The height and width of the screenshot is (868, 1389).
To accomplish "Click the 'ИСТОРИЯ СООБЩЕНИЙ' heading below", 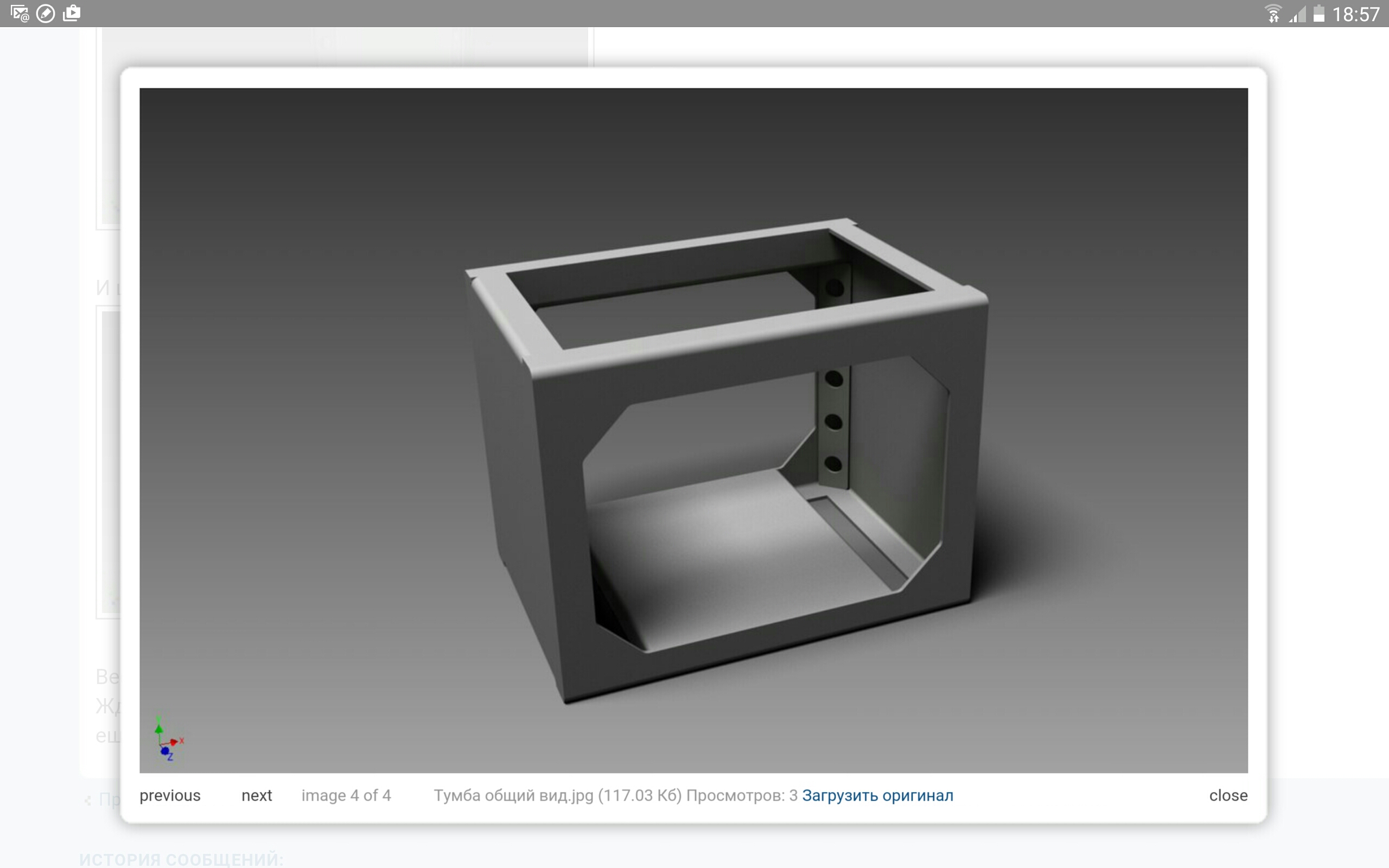I will point(181,859).
